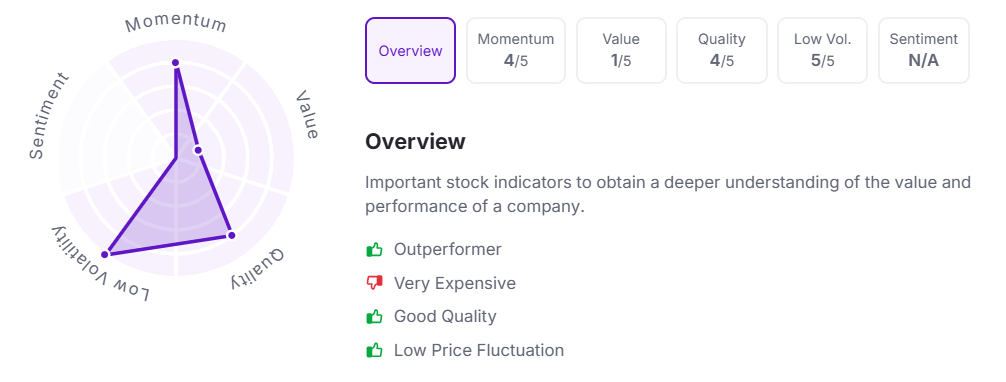The height and width of the screenshot is (382, 1006).
Task: Click the Value data point on radar chart
Action: [x=198, y=150]
